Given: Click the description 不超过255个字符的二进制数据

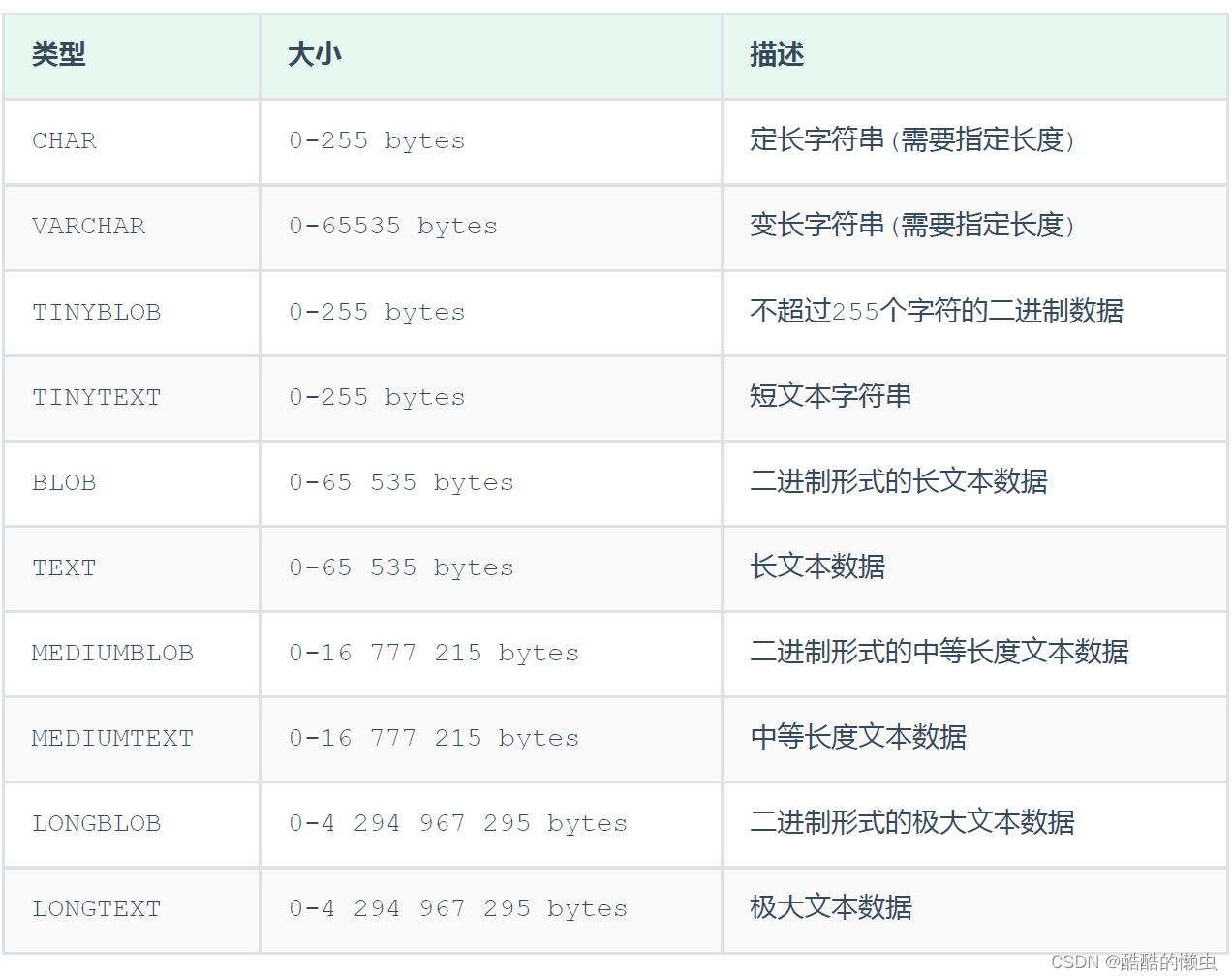Looking at the screenshot, I should (937, 311).
